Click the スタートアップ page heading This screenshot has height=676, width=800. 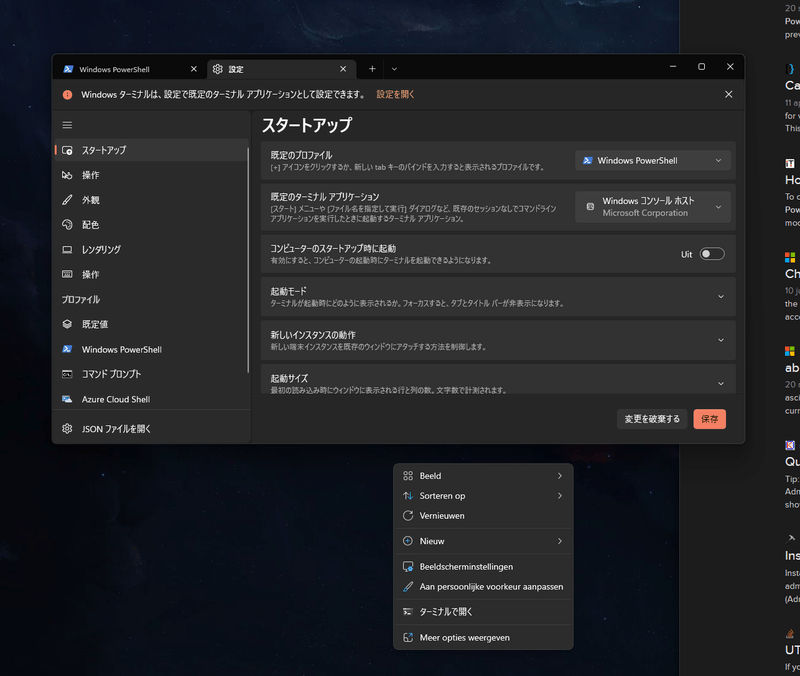point(307,125)
